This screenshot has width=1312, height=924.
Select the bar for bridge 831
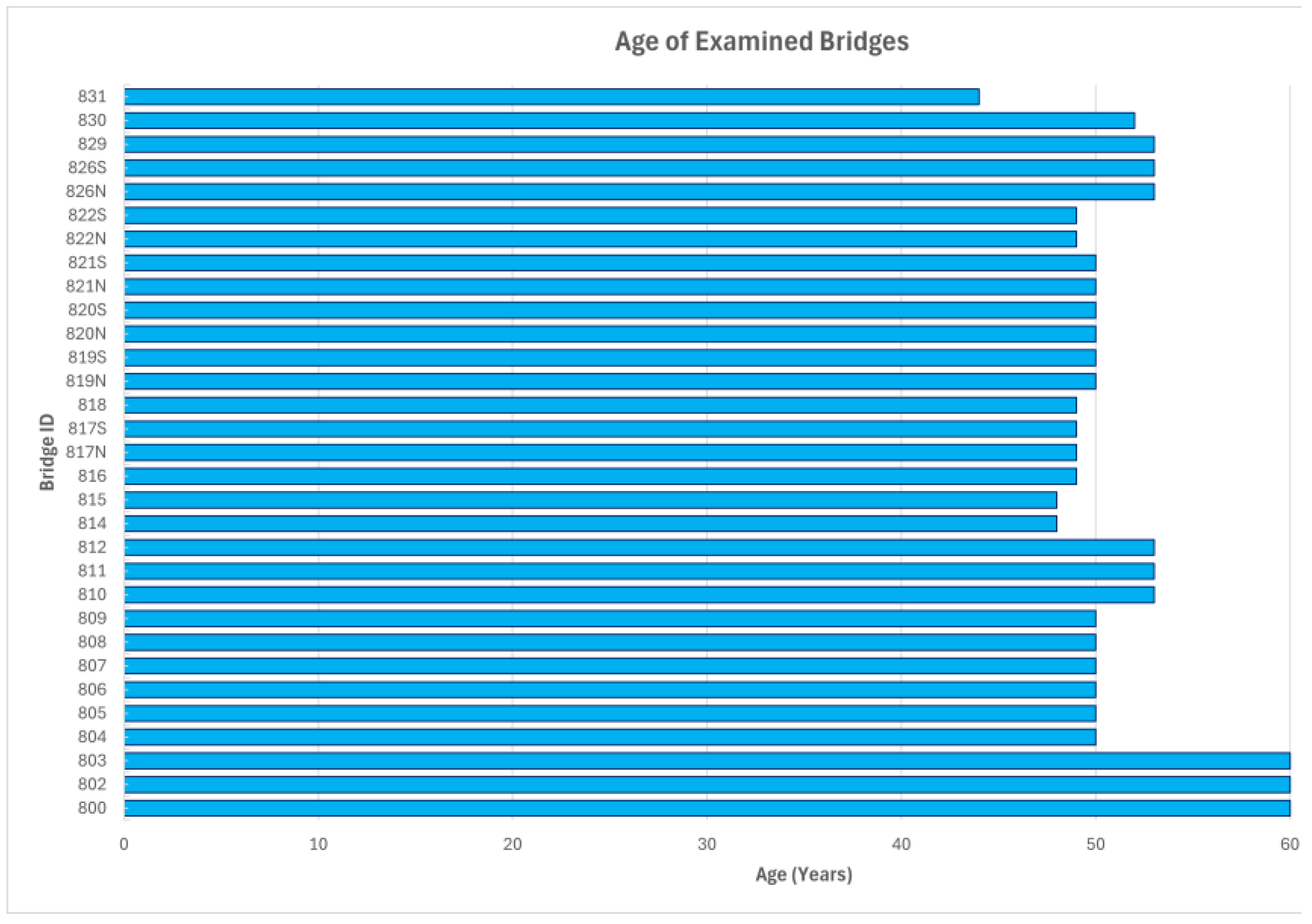pyautogui.click(x=552, y=97)
